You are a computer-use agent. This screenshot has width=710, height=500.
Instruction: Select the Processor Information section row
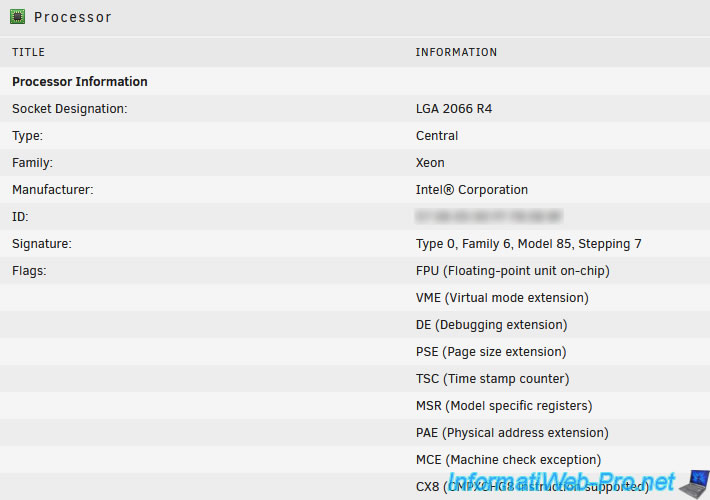click(80, 82)
